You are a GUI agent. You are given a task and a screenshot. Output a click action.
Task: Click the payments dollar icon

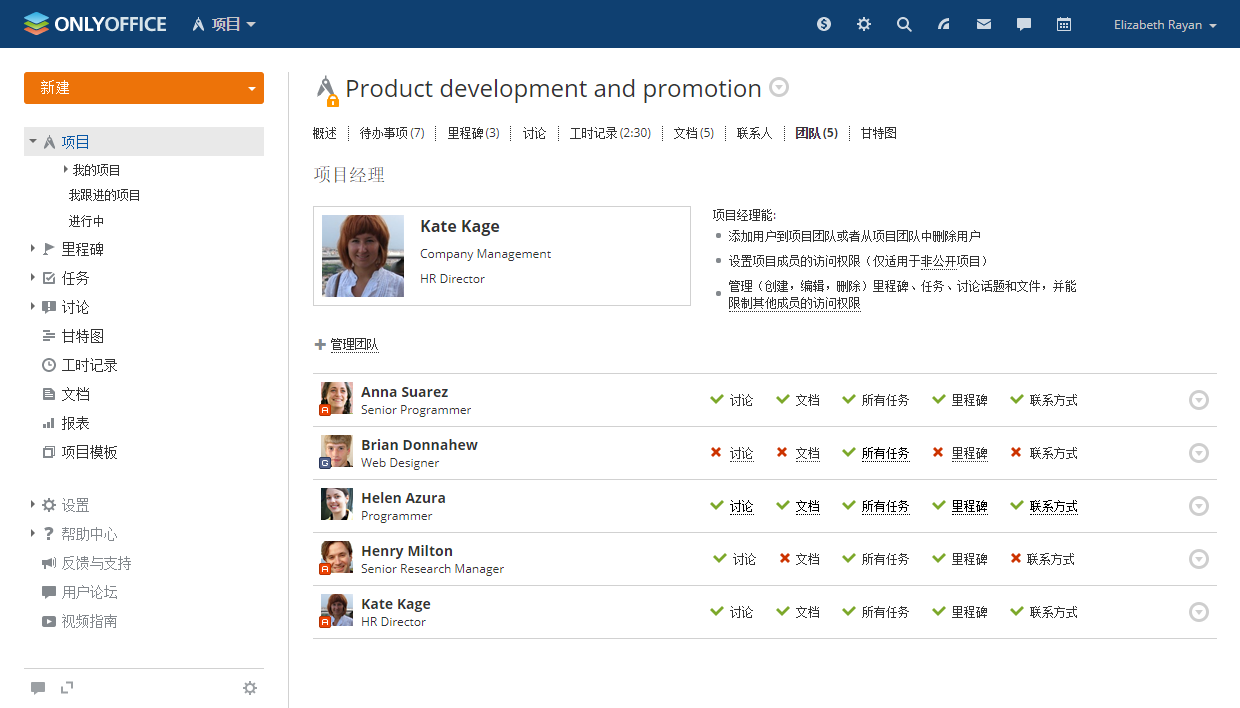pyautogui.click(x=824, y=24)
